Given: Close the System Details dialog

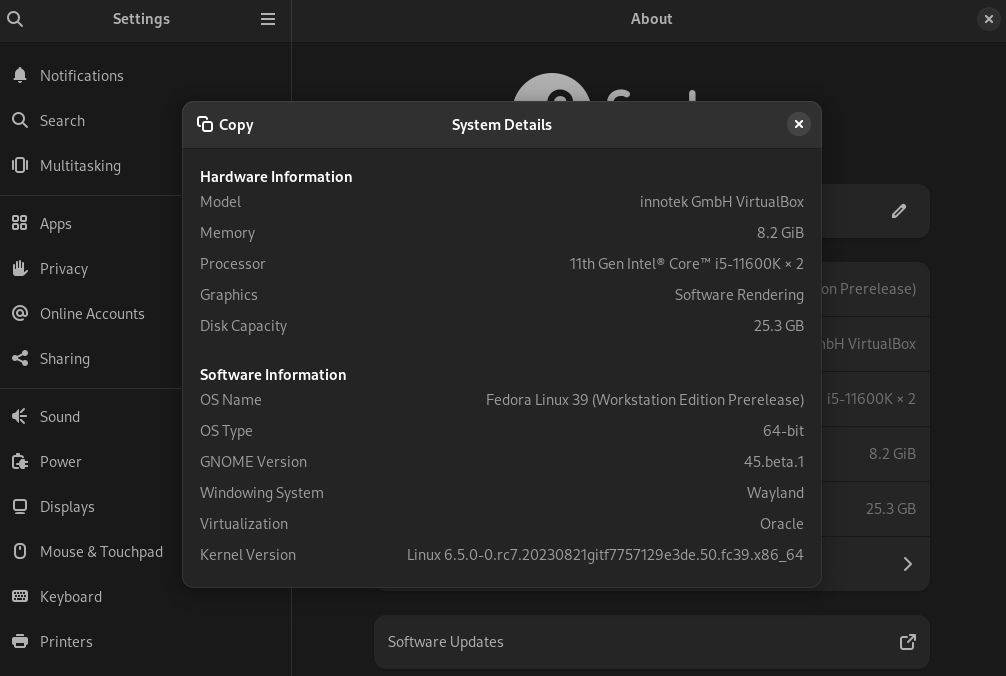Looking at the screenshot, I should [798, 124].
